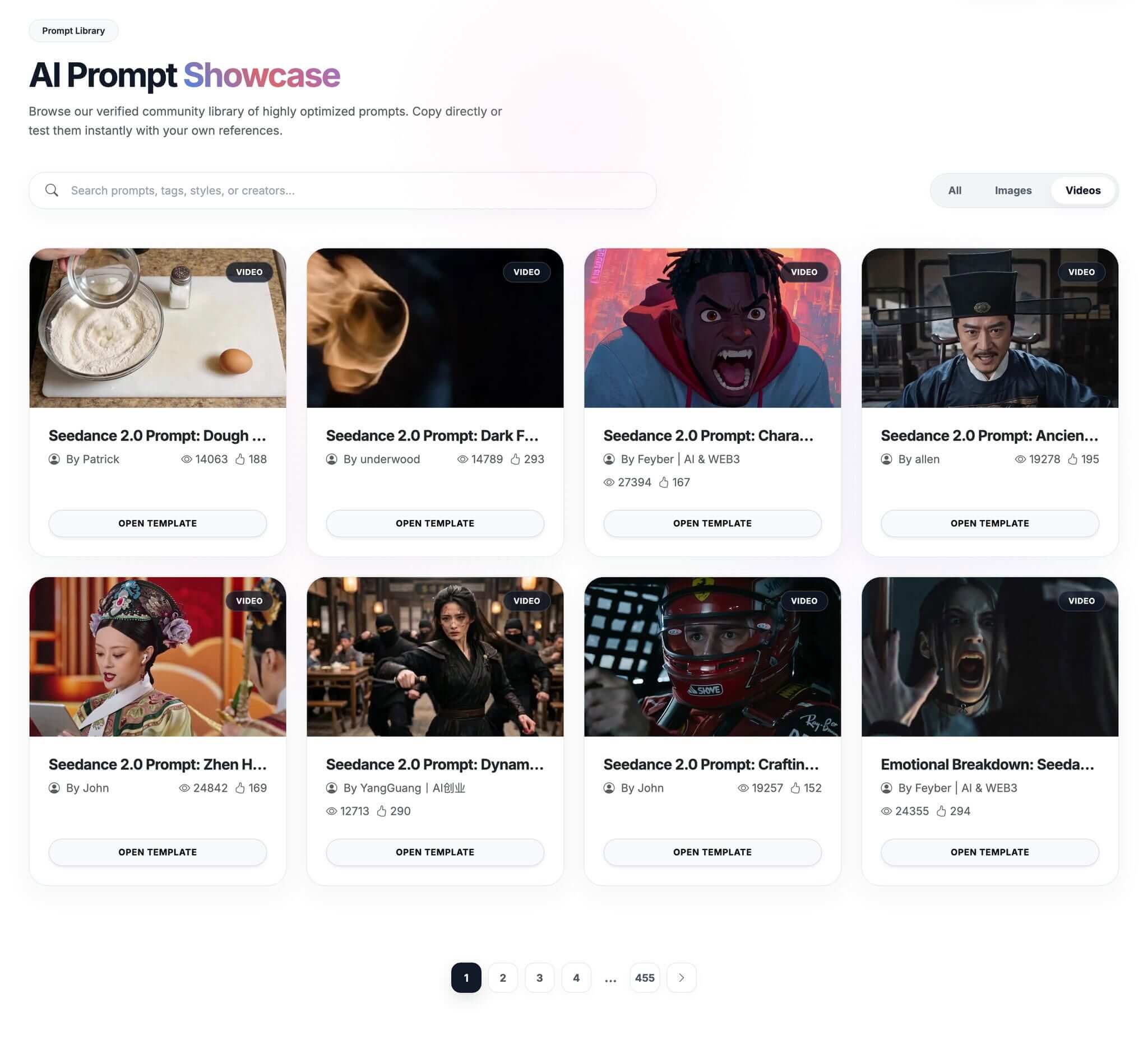The image size is (1148, 1063).
Task: Open template for the Dough prompt
Action: [x=158, y=523]
